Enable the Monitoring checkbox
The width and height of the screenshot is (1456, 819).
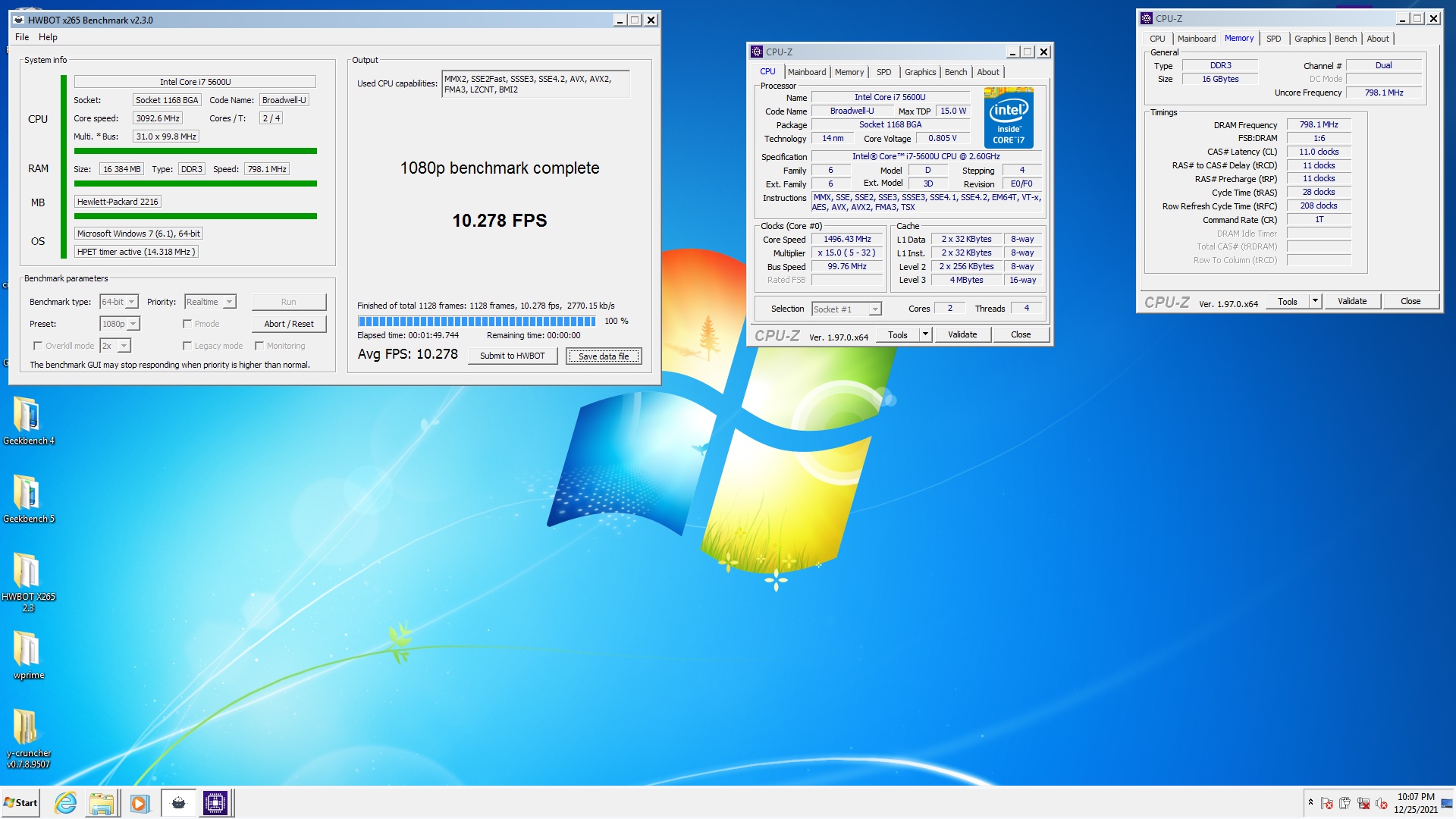point(259,346)
